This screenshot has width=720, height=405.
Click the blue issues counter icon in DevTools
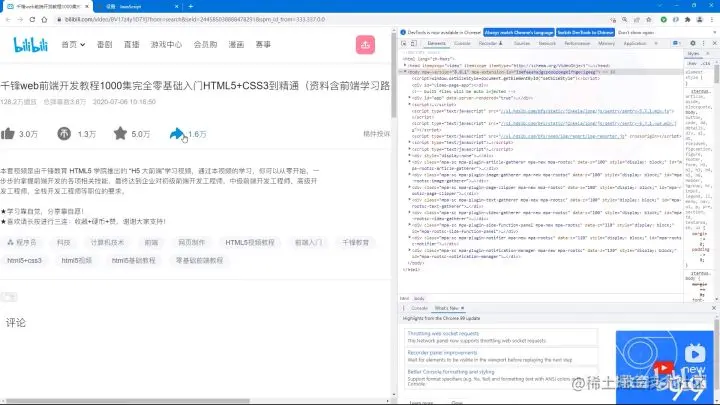pos(676,43)
